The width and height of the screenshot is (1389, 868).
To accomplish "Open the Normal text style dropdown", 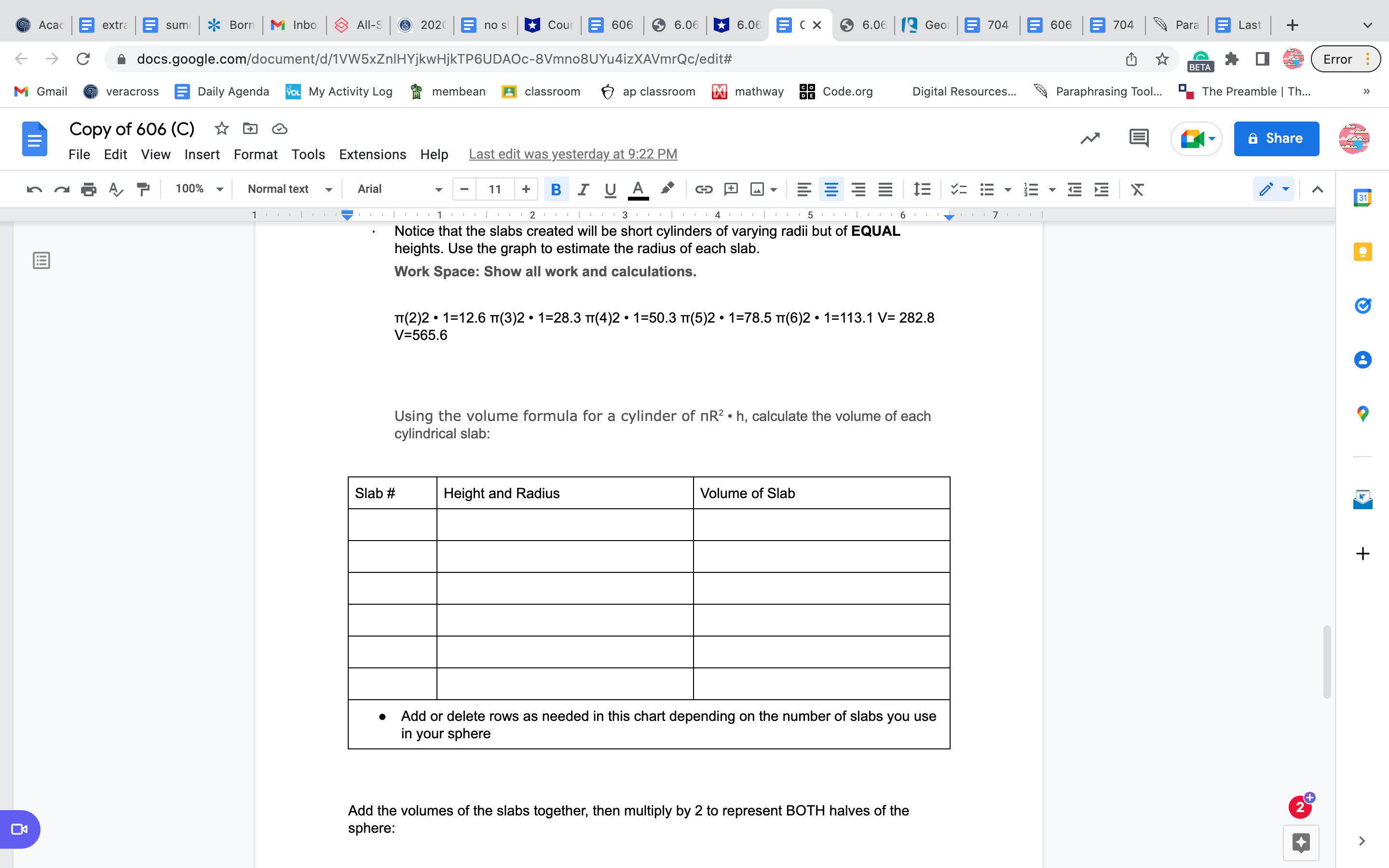I will pos(289,189).
